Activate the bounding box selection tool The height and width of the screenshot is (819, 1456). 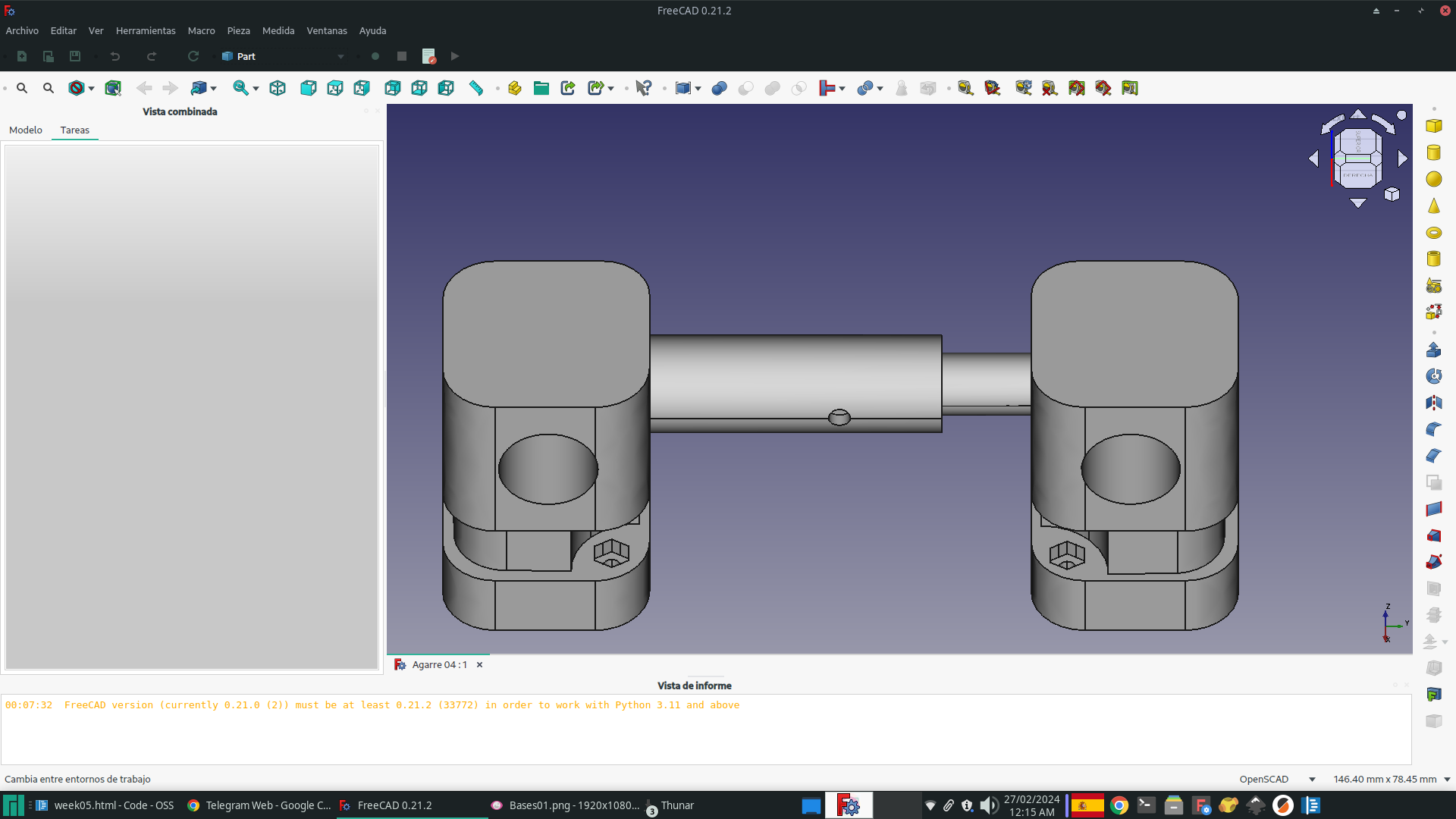point(113,88)
